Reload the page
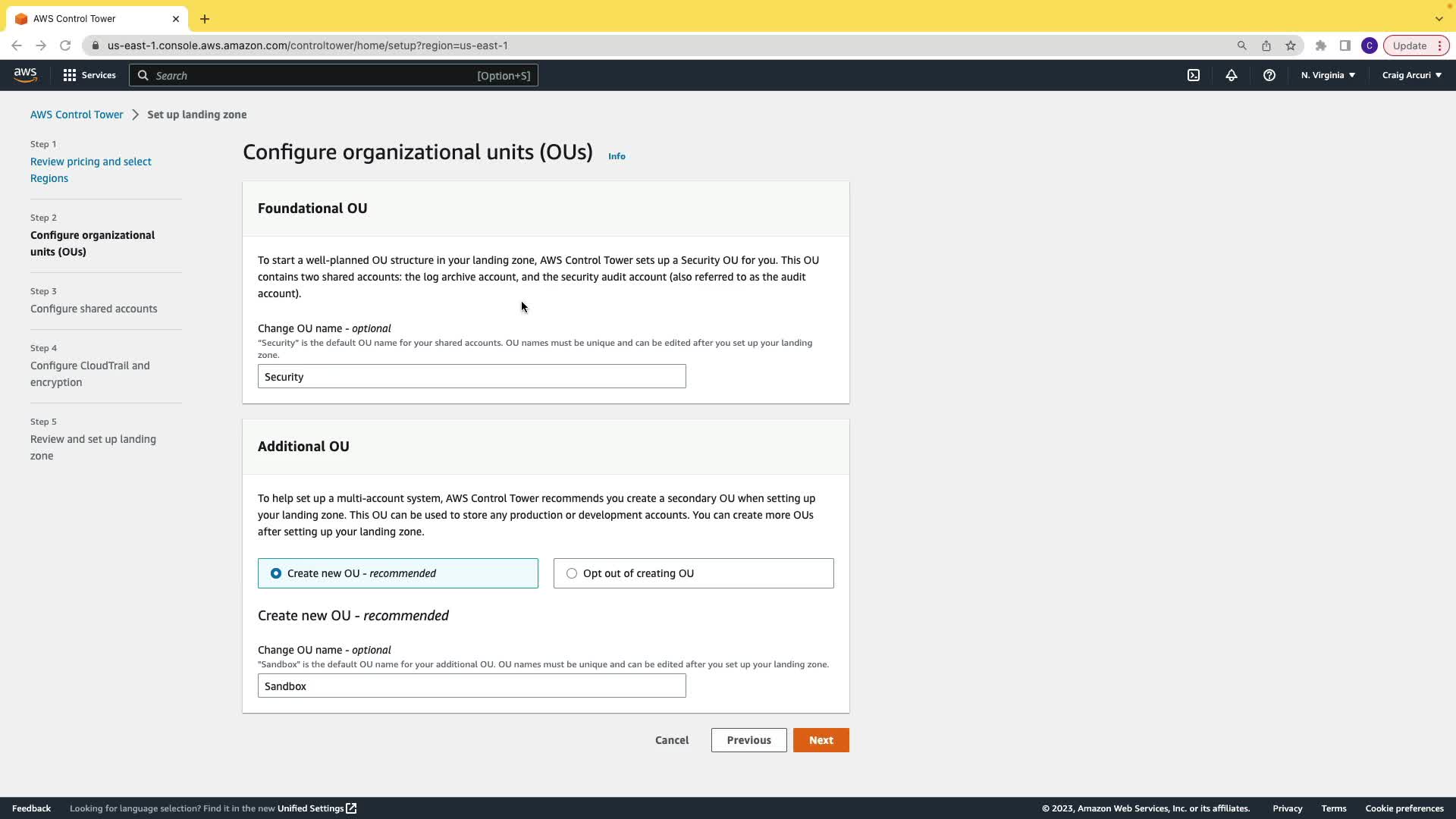 (x=65, y=45)
